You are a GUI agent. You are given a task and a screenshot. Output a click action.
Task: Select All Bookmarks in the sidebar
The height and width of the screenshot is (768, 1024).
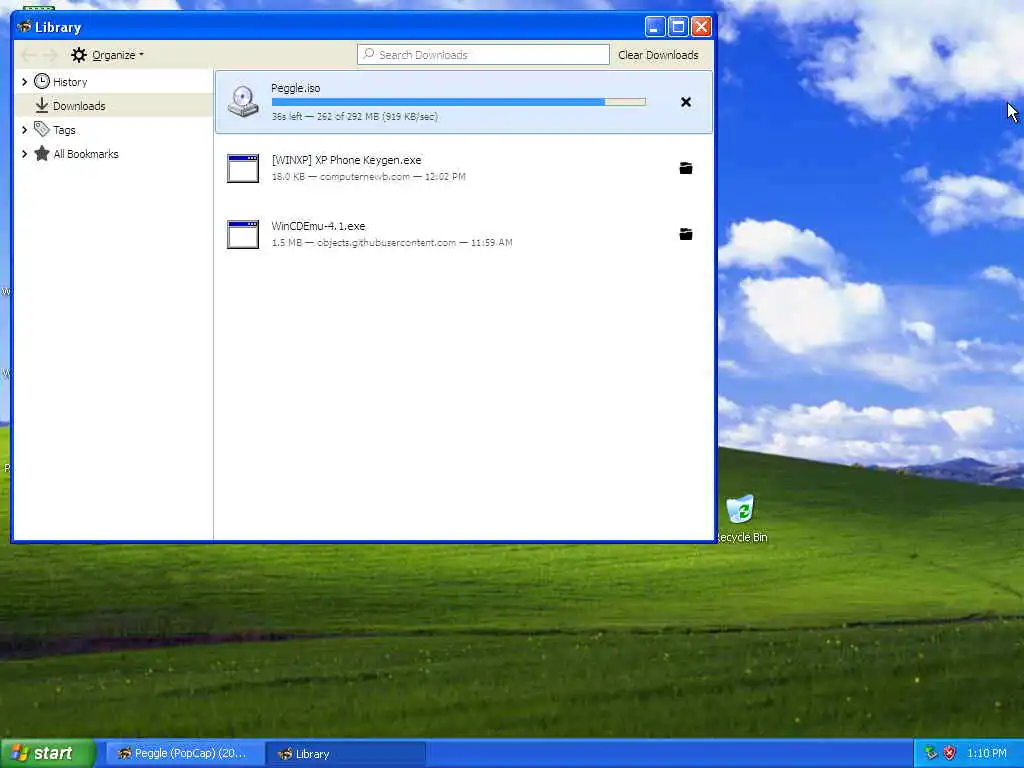click(114, 154)
